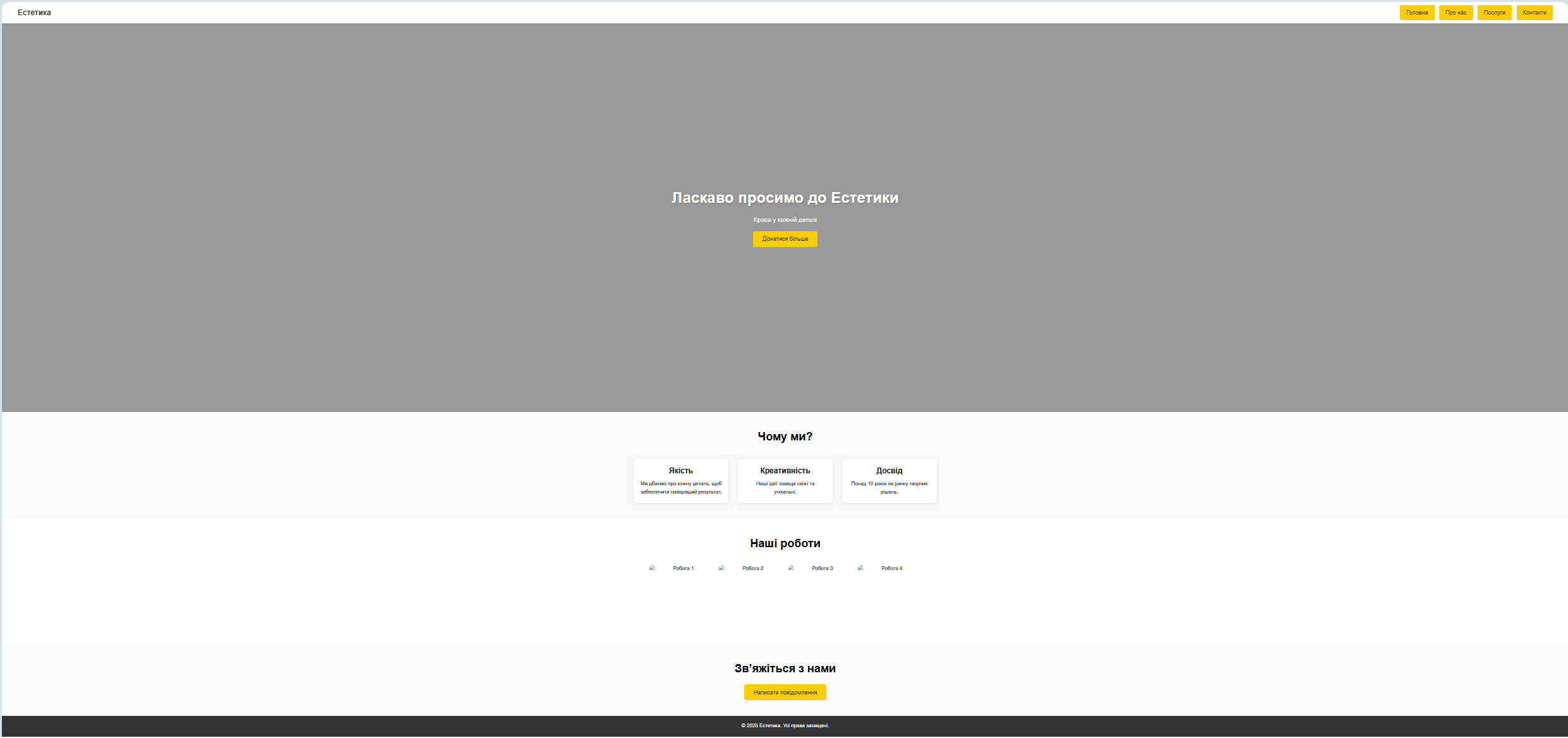Viewport: 1568px width, 738px height.
Task: Click the Чому ми? section heading
Action: pos(785,437)
